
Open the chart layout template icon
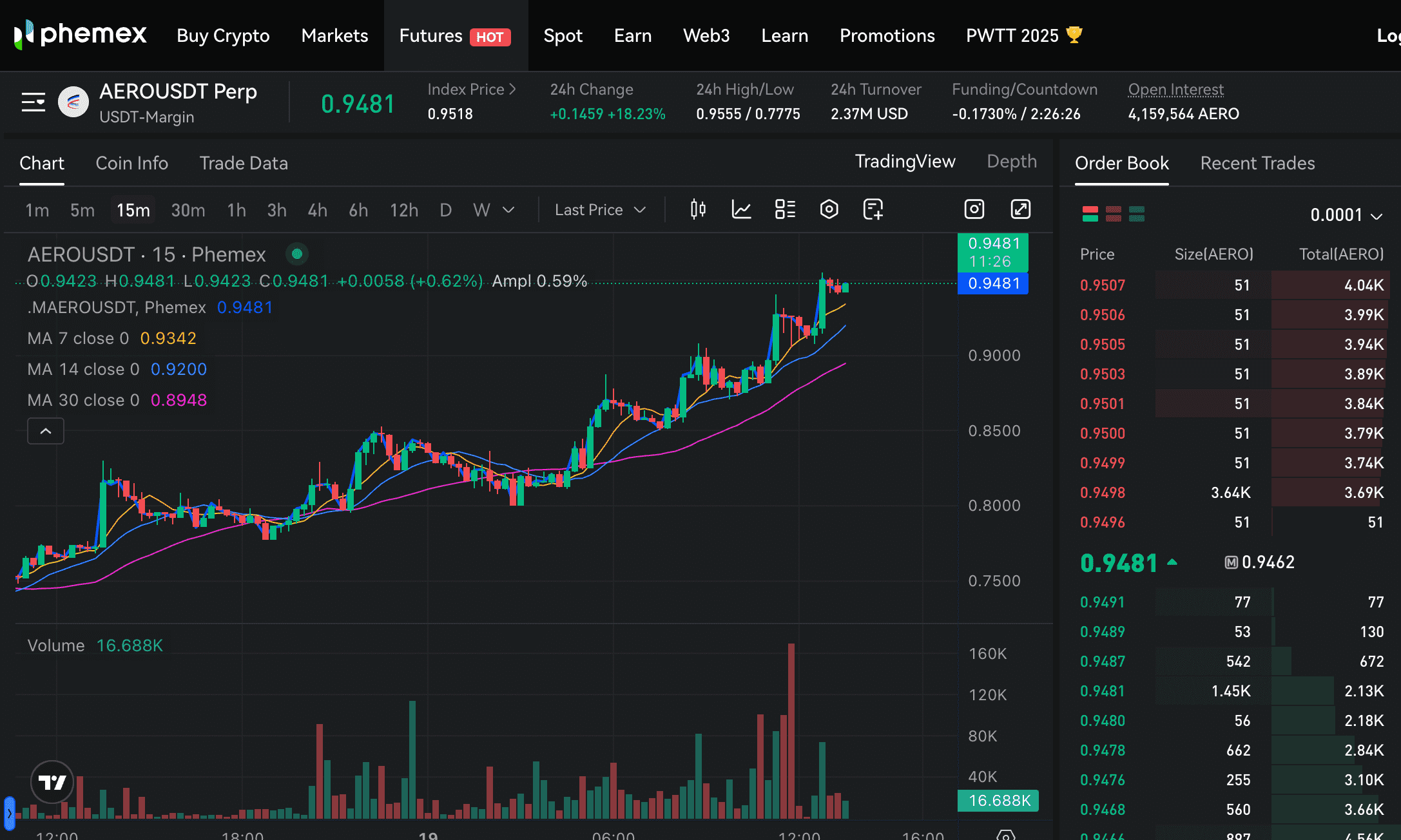point(785,209)
